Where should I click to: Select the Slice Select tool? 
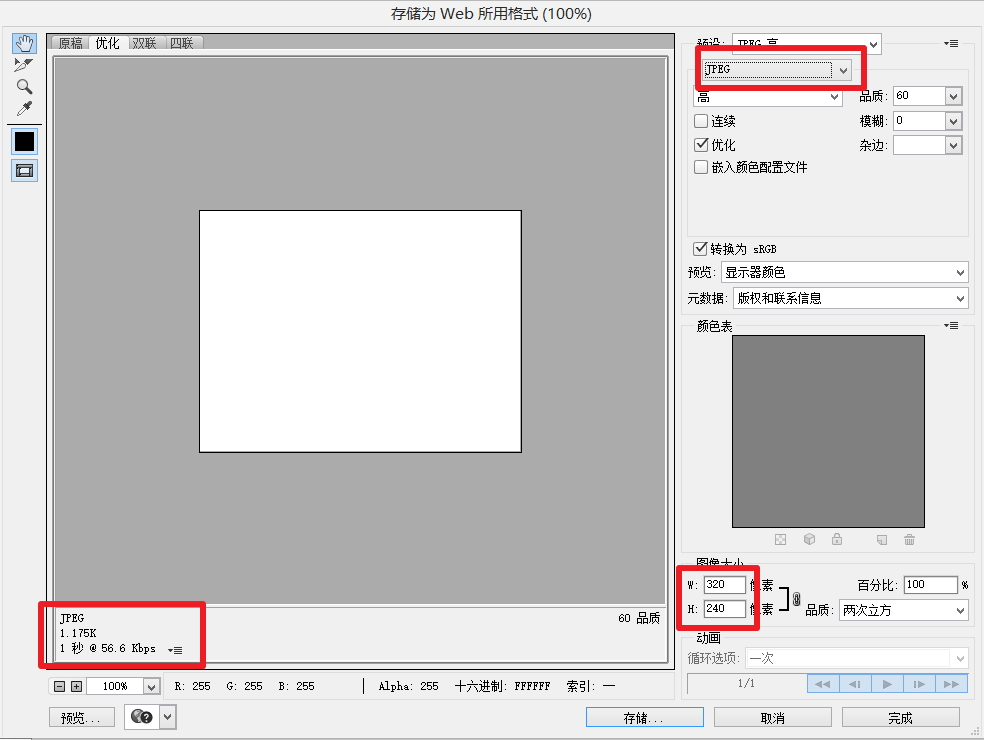point(23,65)
